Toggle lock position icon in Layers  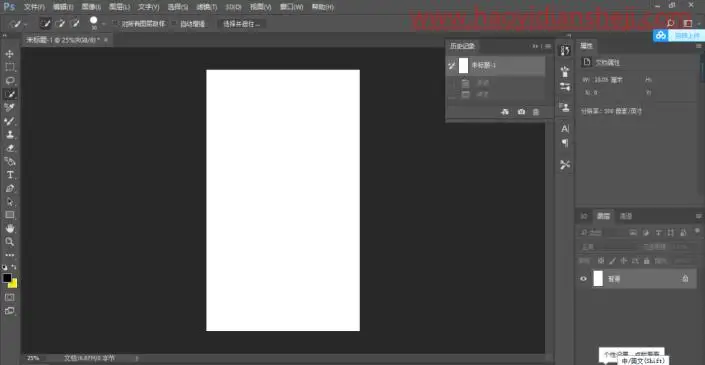(624, 261)
